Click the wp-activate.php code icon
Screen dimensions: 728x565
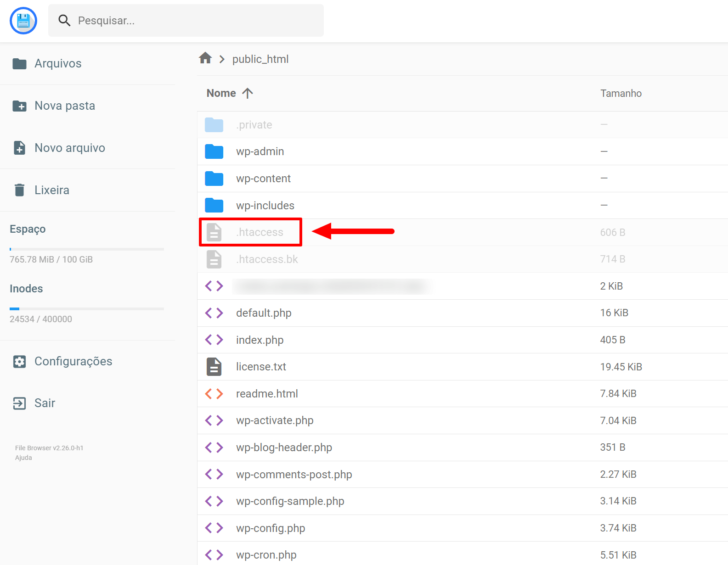click(214, 421)
